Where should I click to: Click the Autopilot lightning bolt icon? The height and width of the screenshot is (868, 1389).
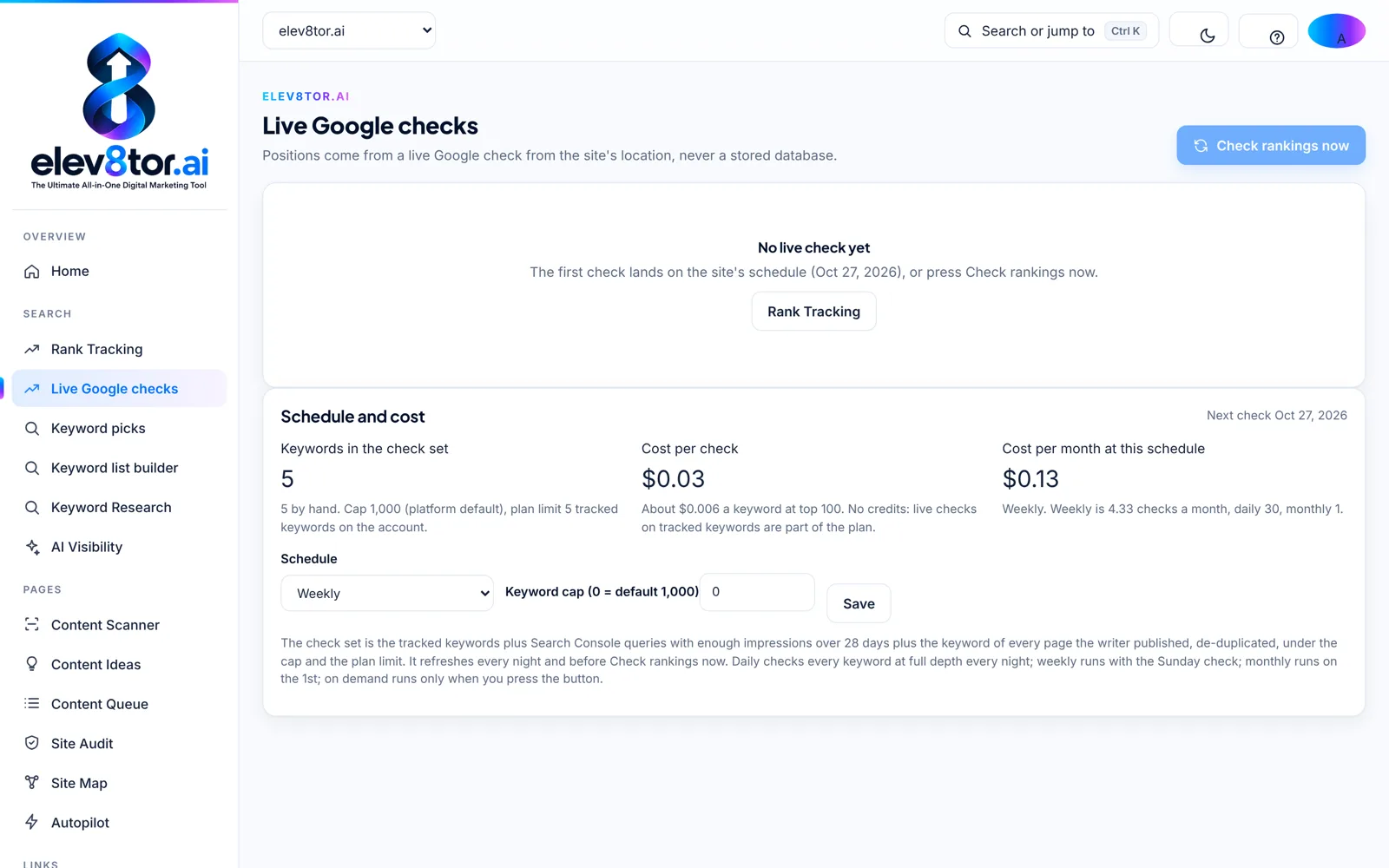click(x=32, y=822)
